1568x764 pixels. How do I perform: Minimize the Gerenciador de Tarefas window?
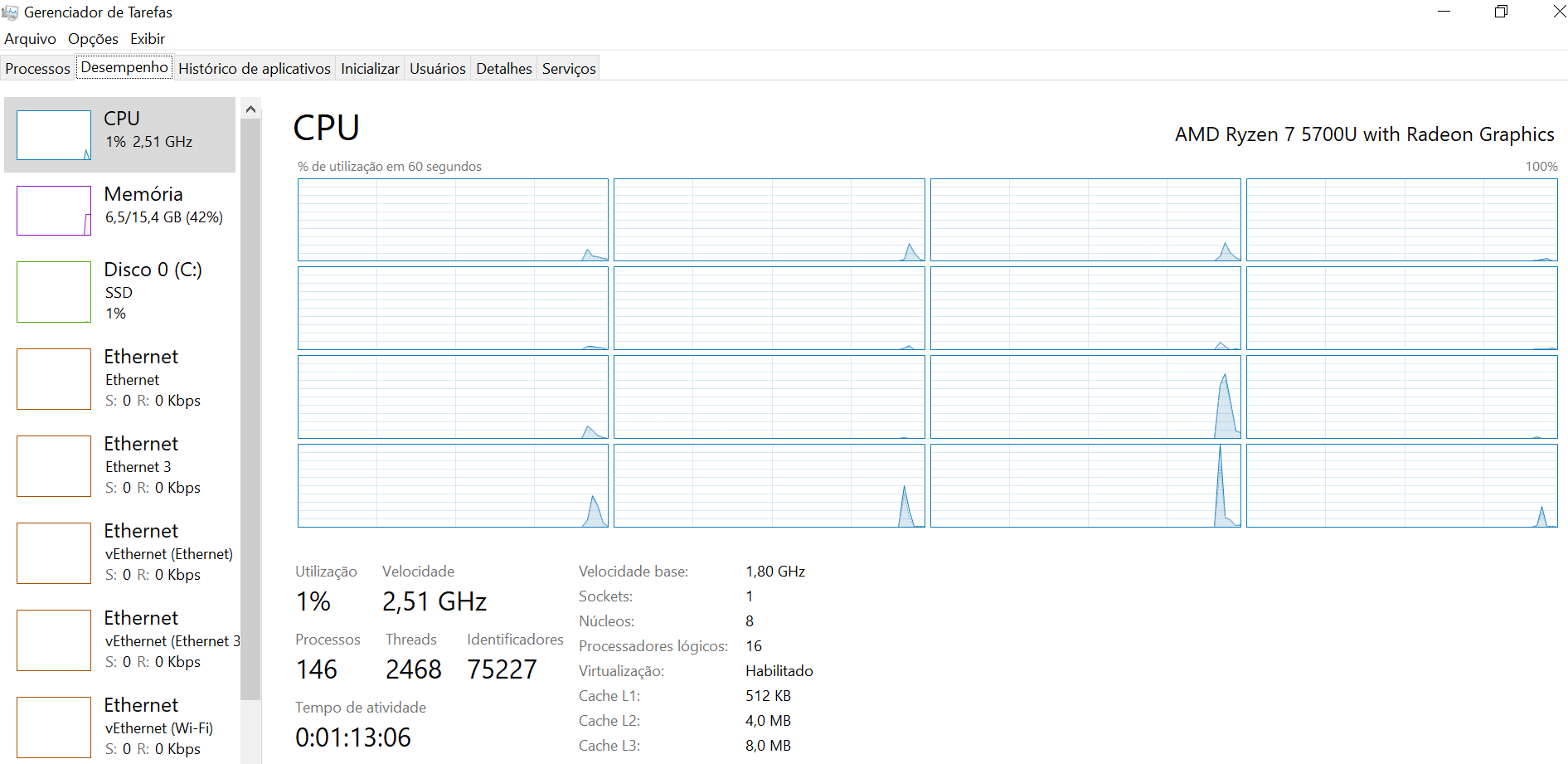1444,12
